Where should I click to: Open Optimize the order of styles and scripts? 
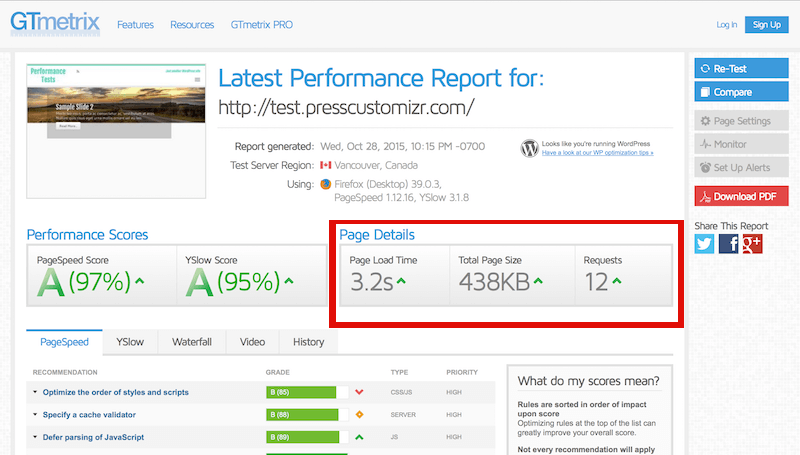pos(116,392)
